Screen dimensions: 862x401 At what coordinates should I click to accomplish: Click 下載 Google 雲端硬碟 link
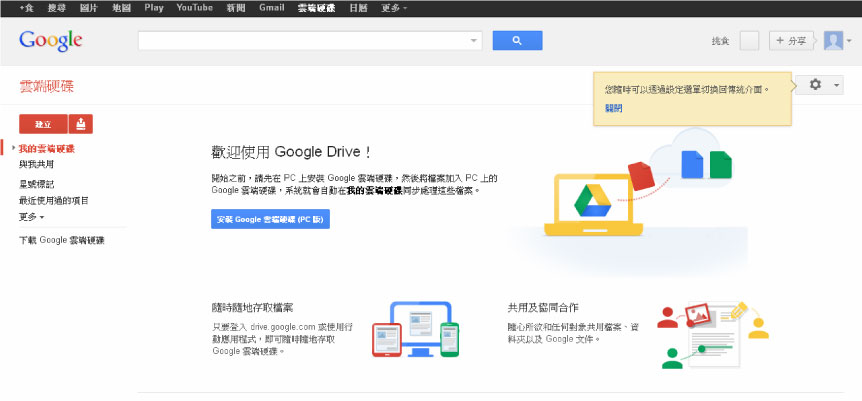click(x=62, y=240)
